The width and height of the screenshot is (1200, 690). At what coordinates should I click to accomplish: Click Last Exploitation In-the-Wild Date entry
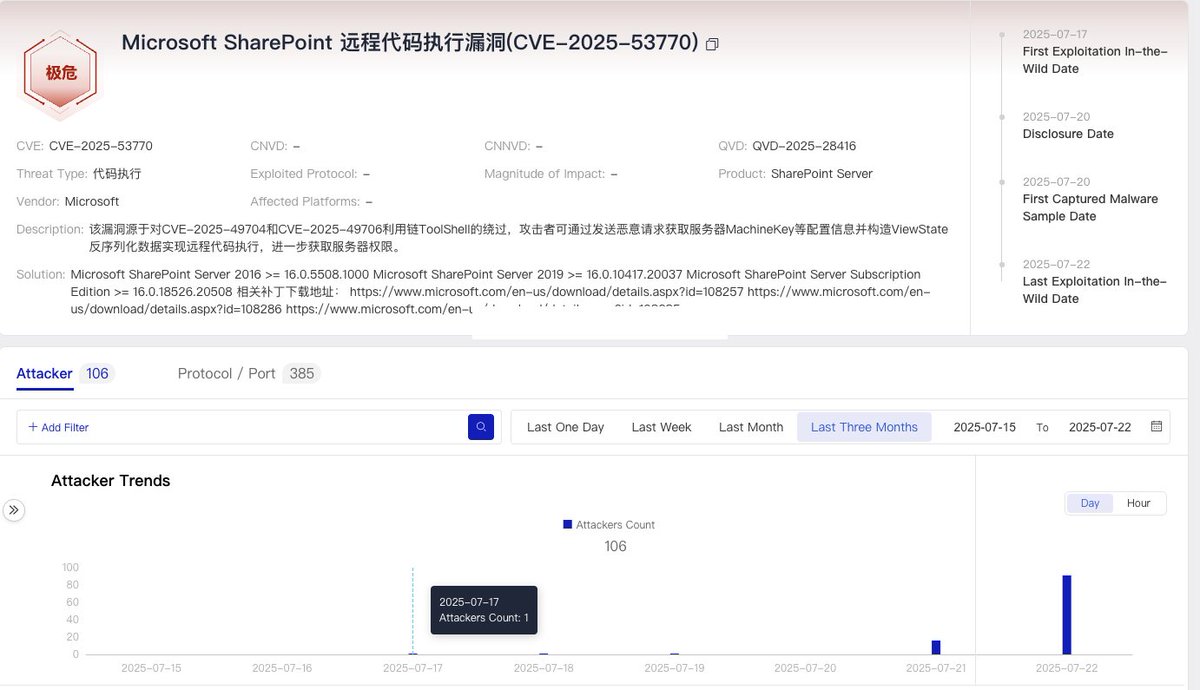tap(1094, 282)
